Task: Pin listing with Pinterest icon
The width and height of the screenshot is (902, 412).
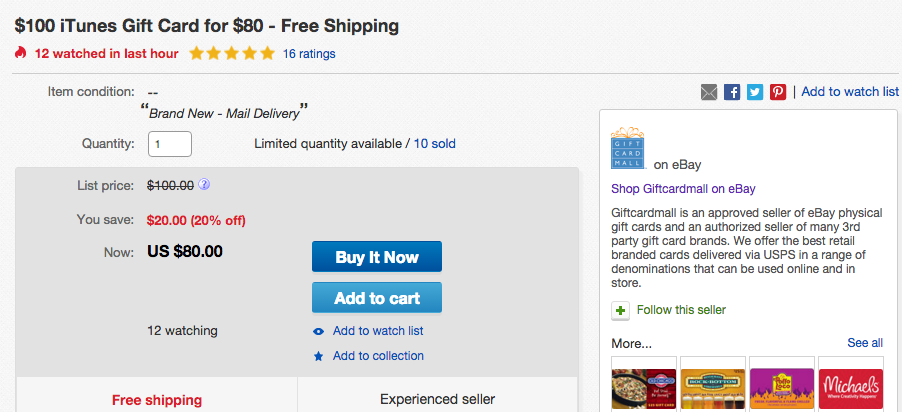Action: tap(778, 92)
